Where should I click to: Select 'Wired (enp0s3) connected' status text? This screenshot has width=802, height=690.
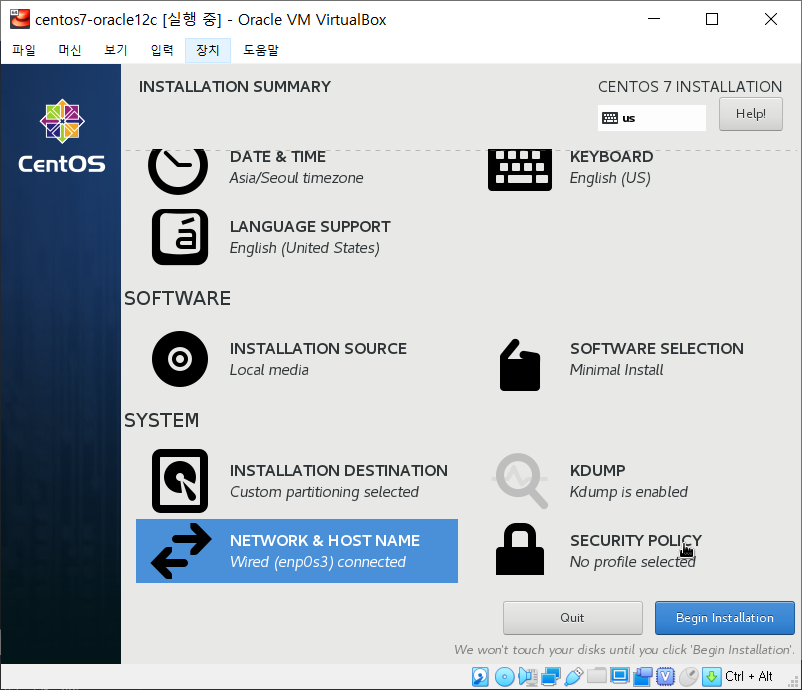point(318,562)
